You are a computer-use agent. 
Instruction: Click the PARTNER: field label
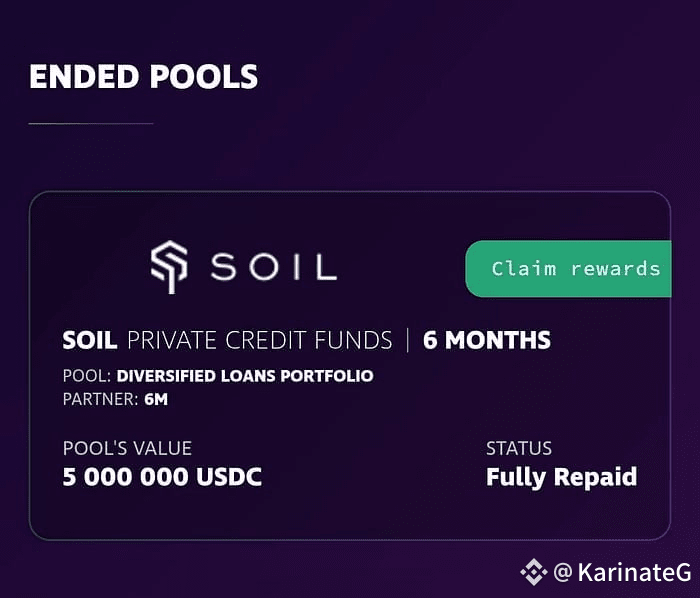pyautogui.click(x=100, y=398)
